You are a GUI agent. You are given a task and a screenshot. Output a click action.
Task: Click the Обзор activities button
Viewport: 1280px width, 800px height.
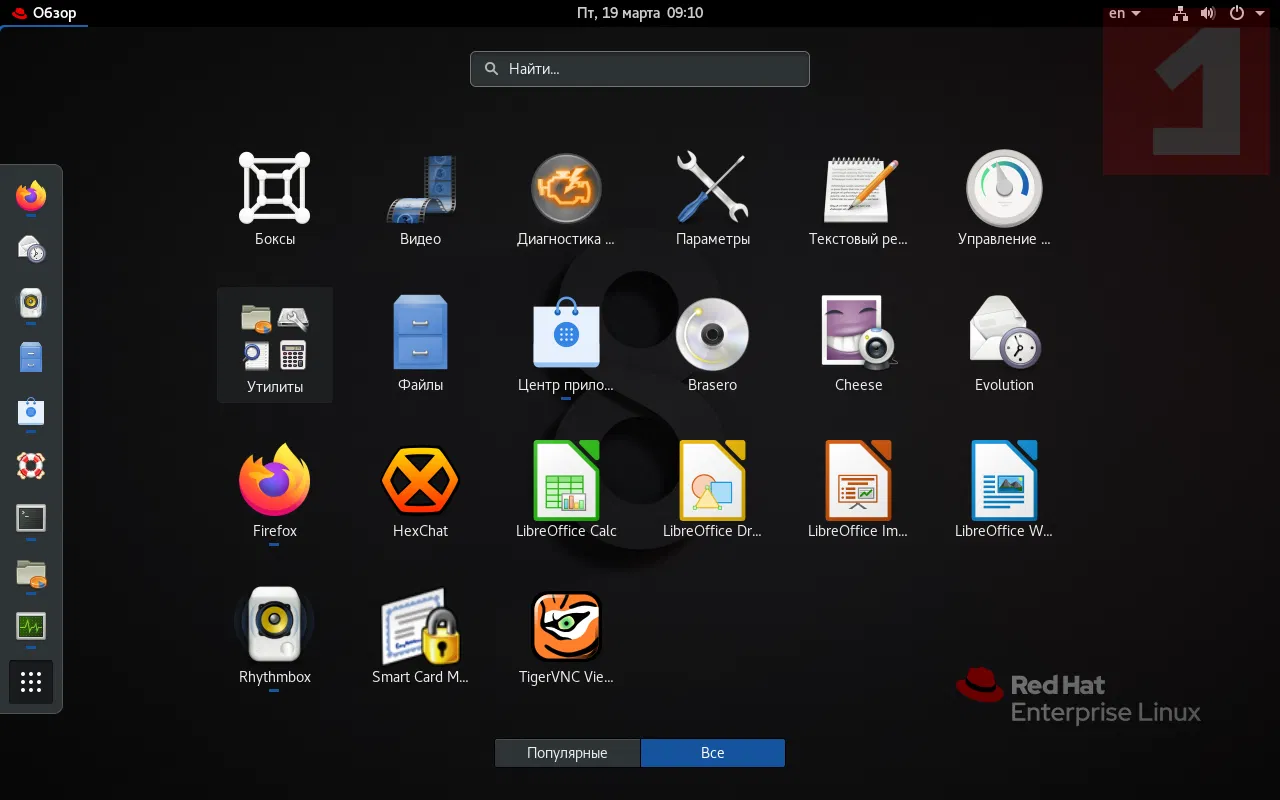click(x=45, y=13)
